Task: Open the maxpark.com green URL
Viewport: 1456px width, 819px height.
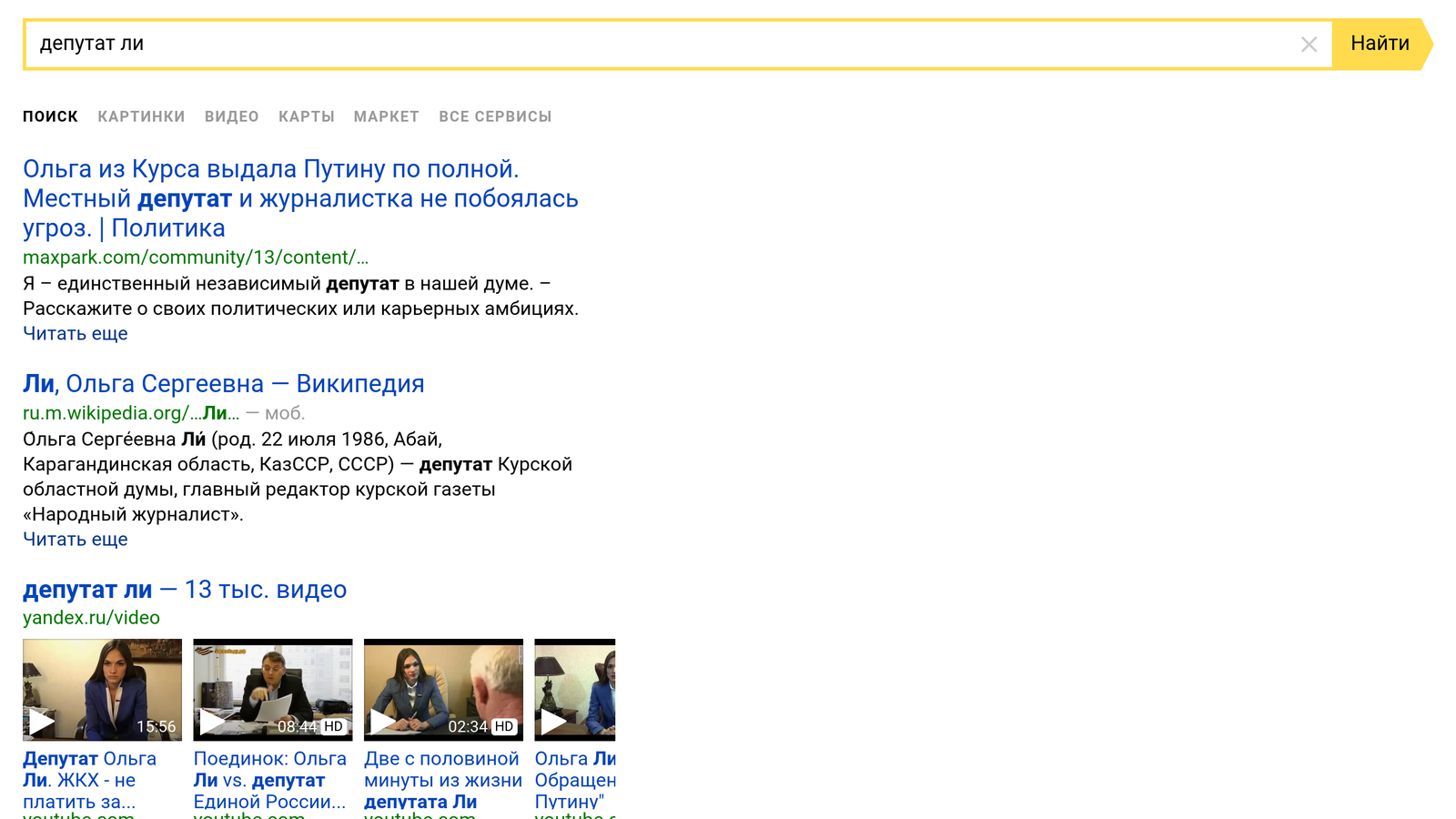Action: pyautogui.click(x=195, y=258)
